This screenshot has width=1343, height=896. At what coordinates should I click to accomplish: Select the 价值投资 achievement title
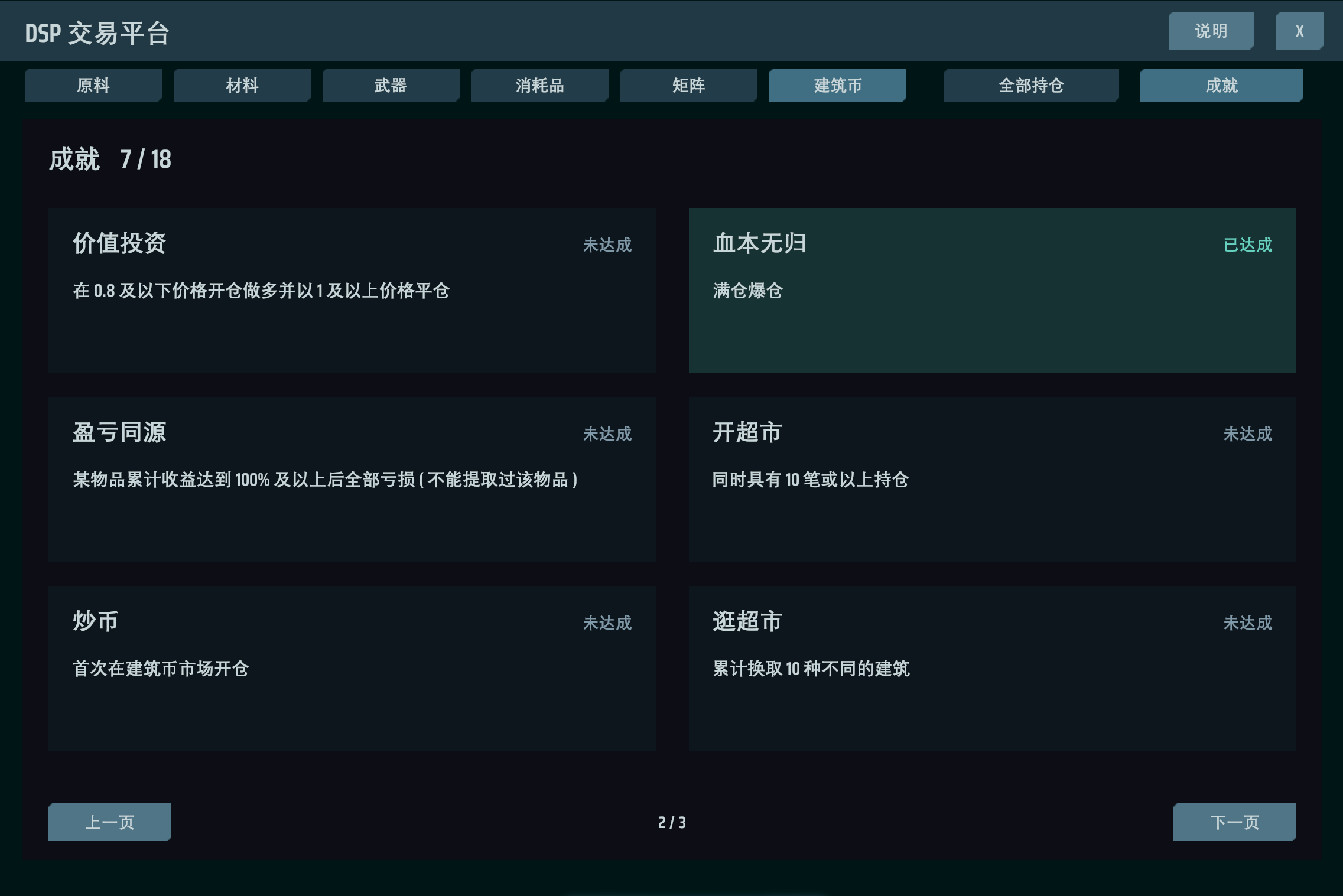119,243
